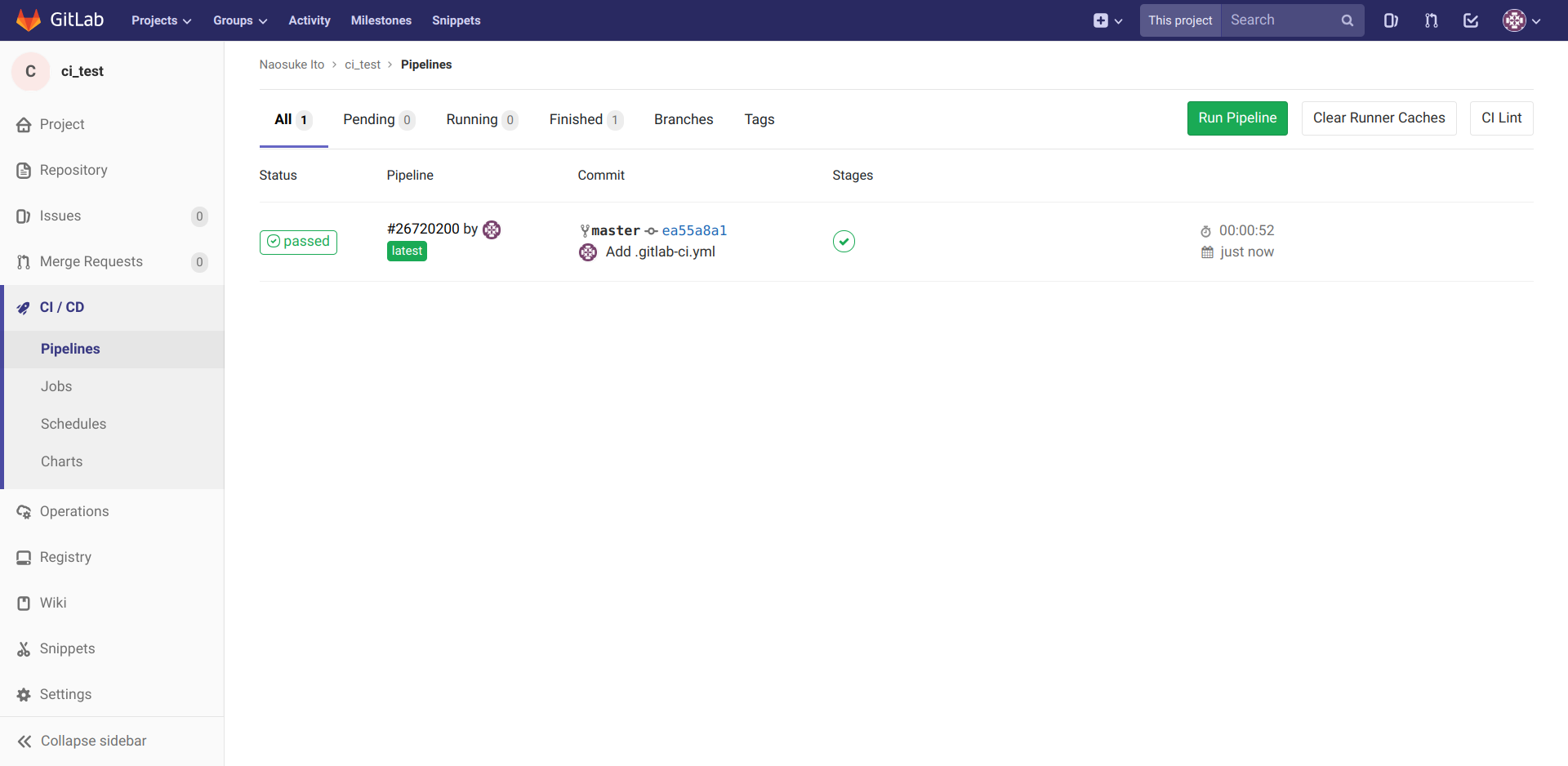
Task: Open Snippets in the top navigation
Action: click(x=457, y=20)
